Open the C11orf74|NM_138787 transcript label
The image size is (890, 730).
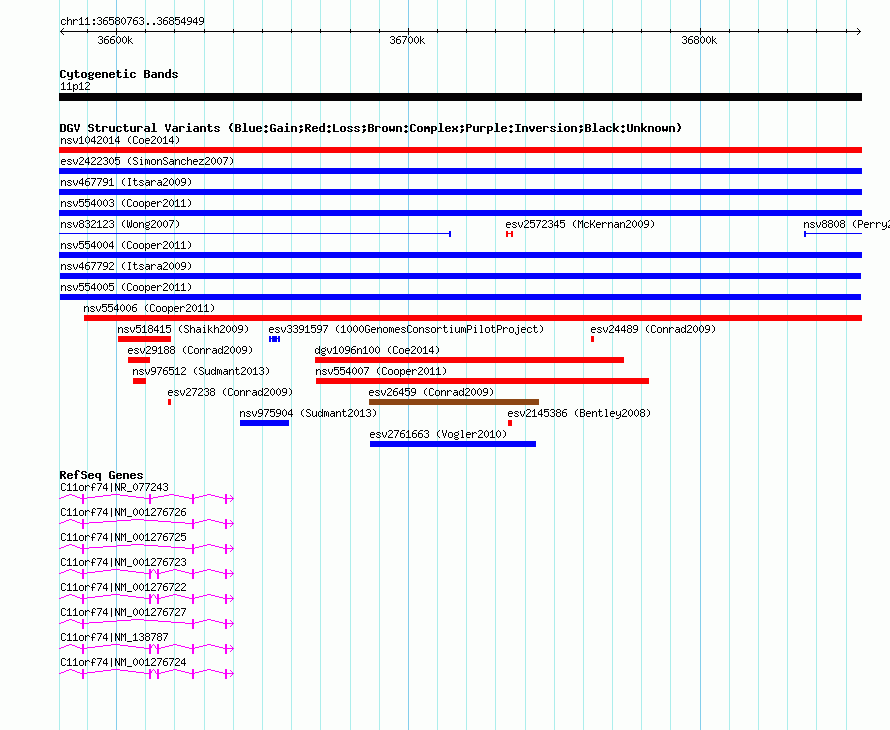[115, 637]
